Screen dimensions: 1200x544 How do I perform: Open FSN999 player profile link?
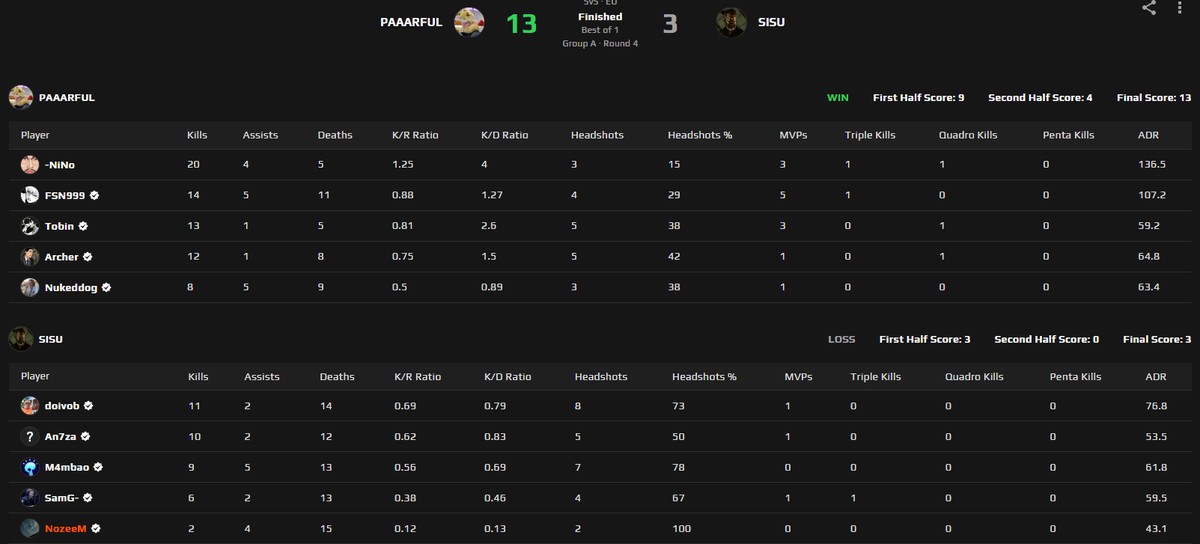coord(66,195)
